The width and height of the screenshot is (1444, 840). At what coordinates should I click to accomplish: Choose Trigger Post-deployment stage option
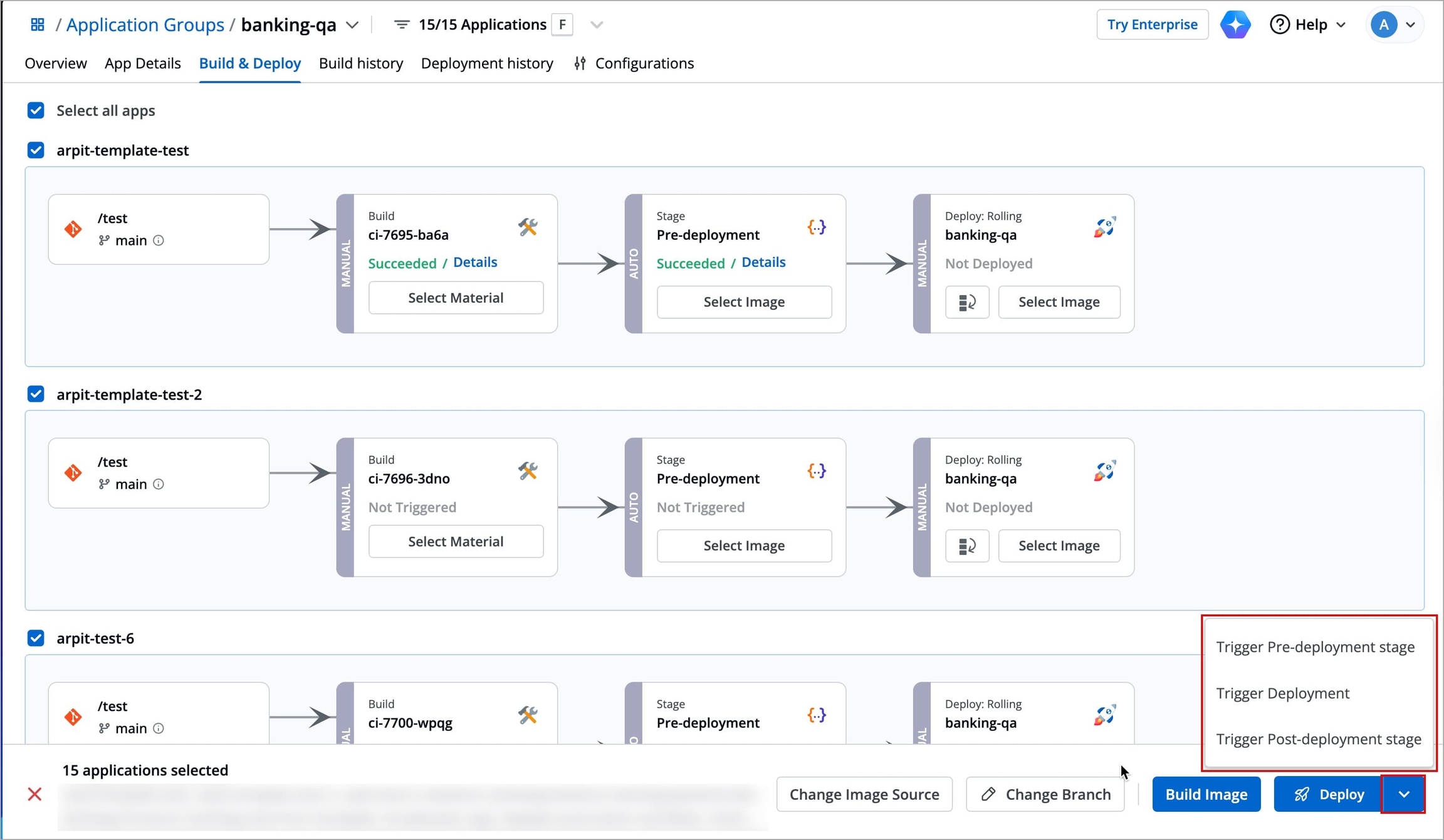point(1318,739)
